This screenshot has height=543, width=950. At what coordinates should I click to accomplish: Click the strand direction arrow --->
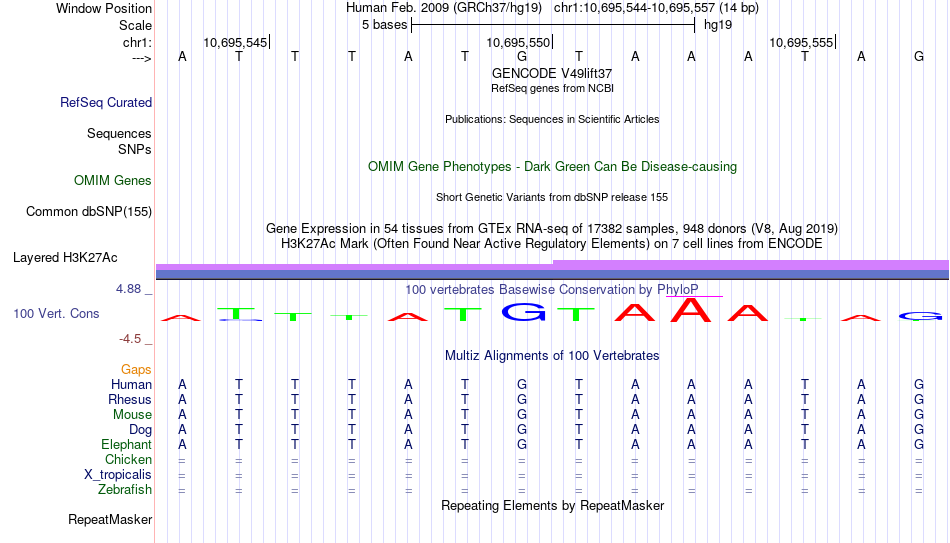[x=142, y=58]
